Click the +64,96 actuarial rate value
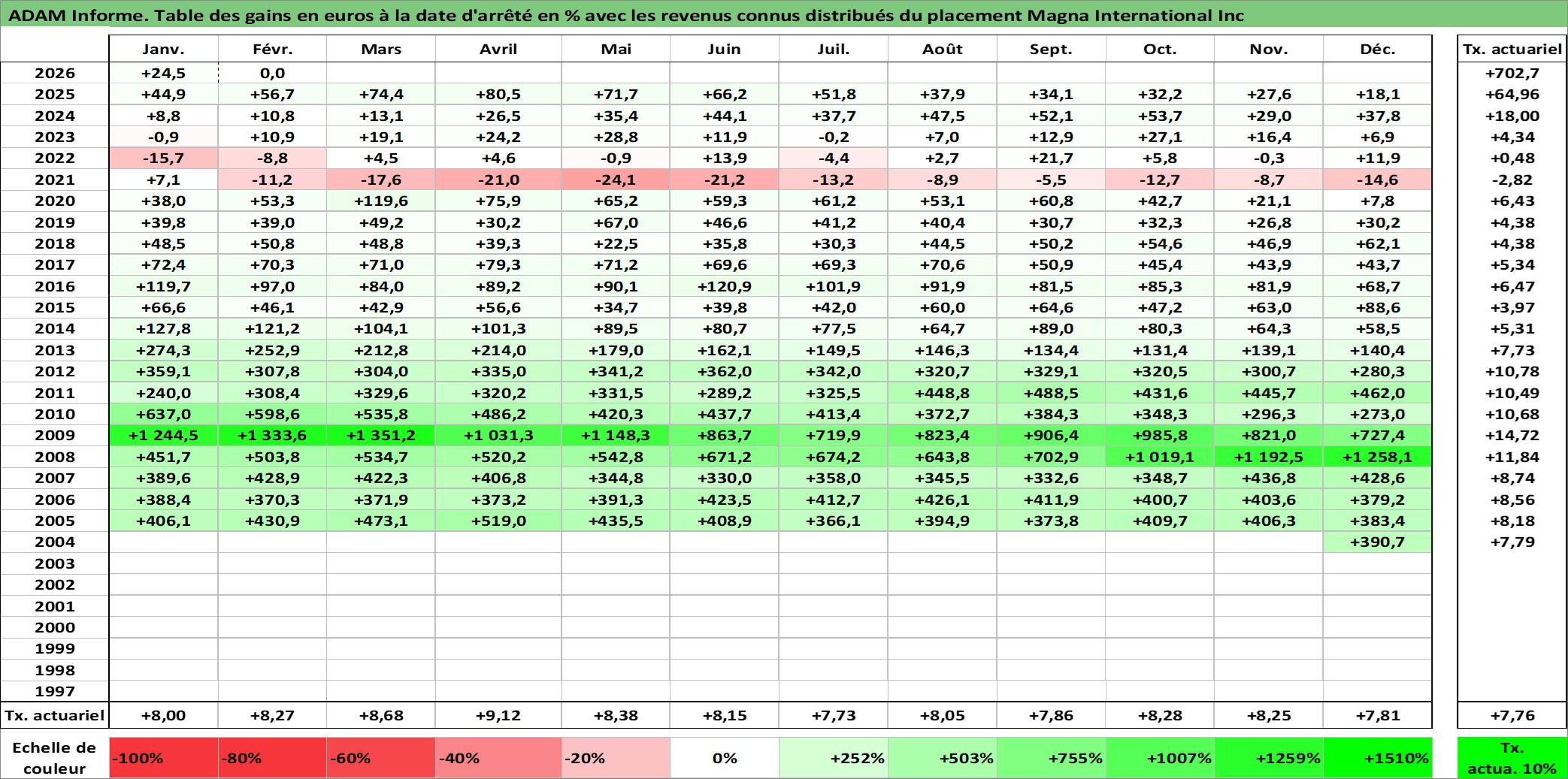 click(1512, 94)
